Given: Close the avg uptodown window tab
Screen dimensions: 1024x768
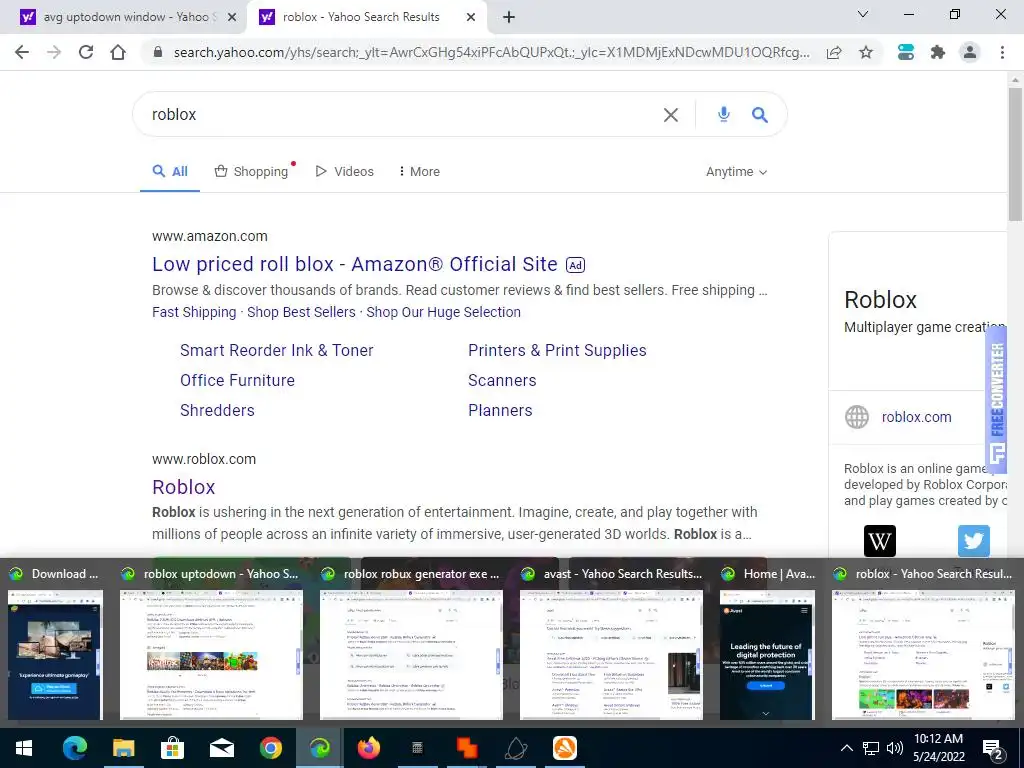Looking at the screenshot, I should 232,17.
